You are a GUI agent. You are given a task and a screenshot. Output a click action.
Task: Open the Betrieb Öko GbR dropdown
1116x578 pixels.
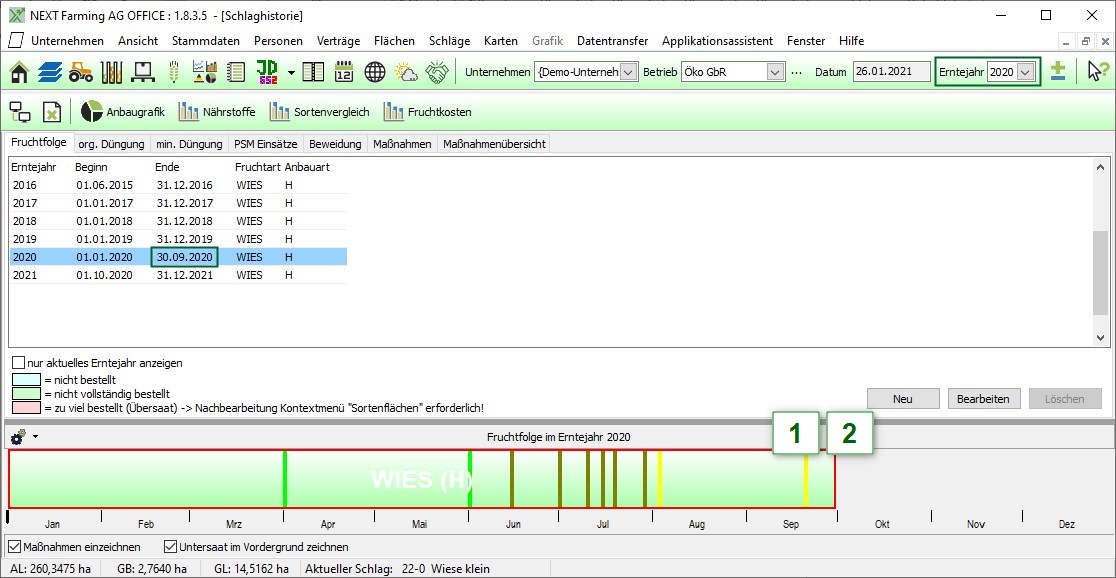click(775, 72)
